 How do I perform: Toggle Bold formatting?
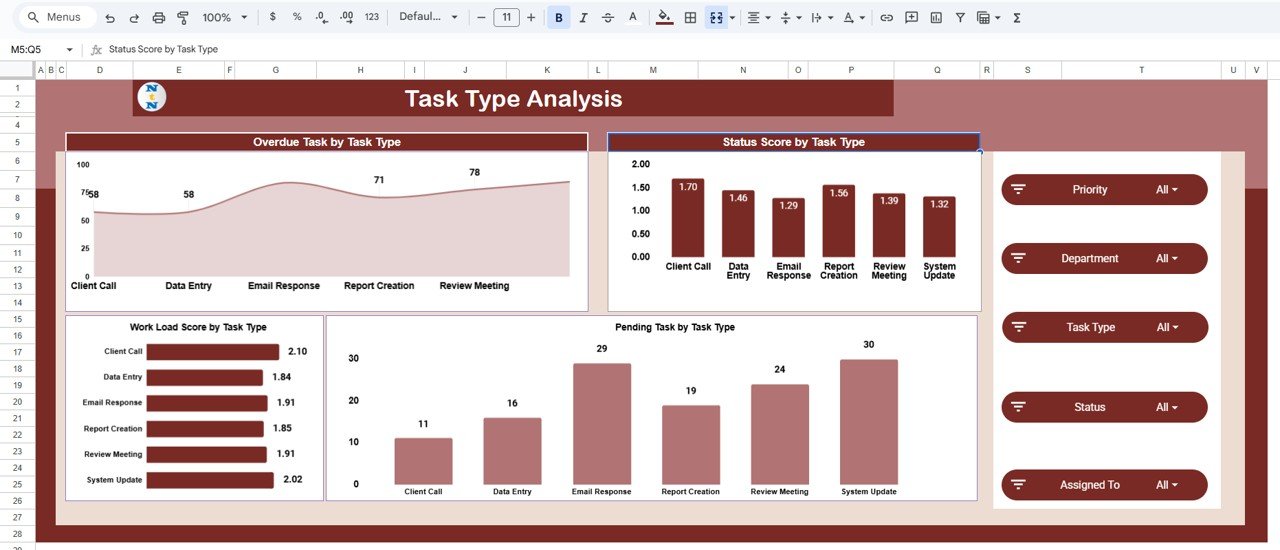558,18
